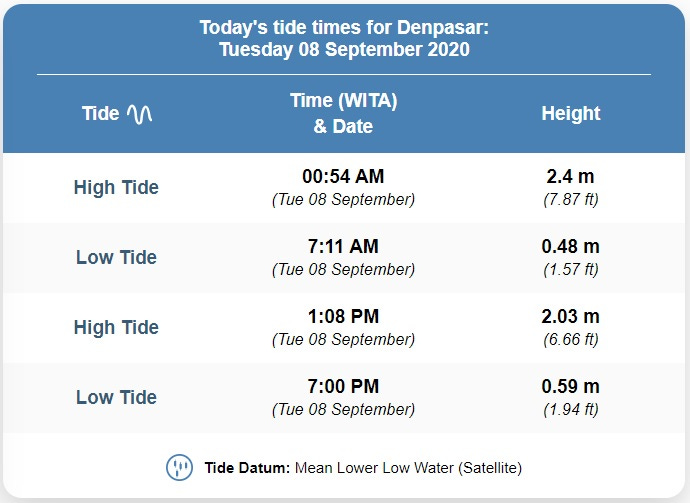Click the Tide Datum Mean Lower Low Water text
The width and height of the screenshot is (690, 503).
pyautogui.click(x=363, y=468)
